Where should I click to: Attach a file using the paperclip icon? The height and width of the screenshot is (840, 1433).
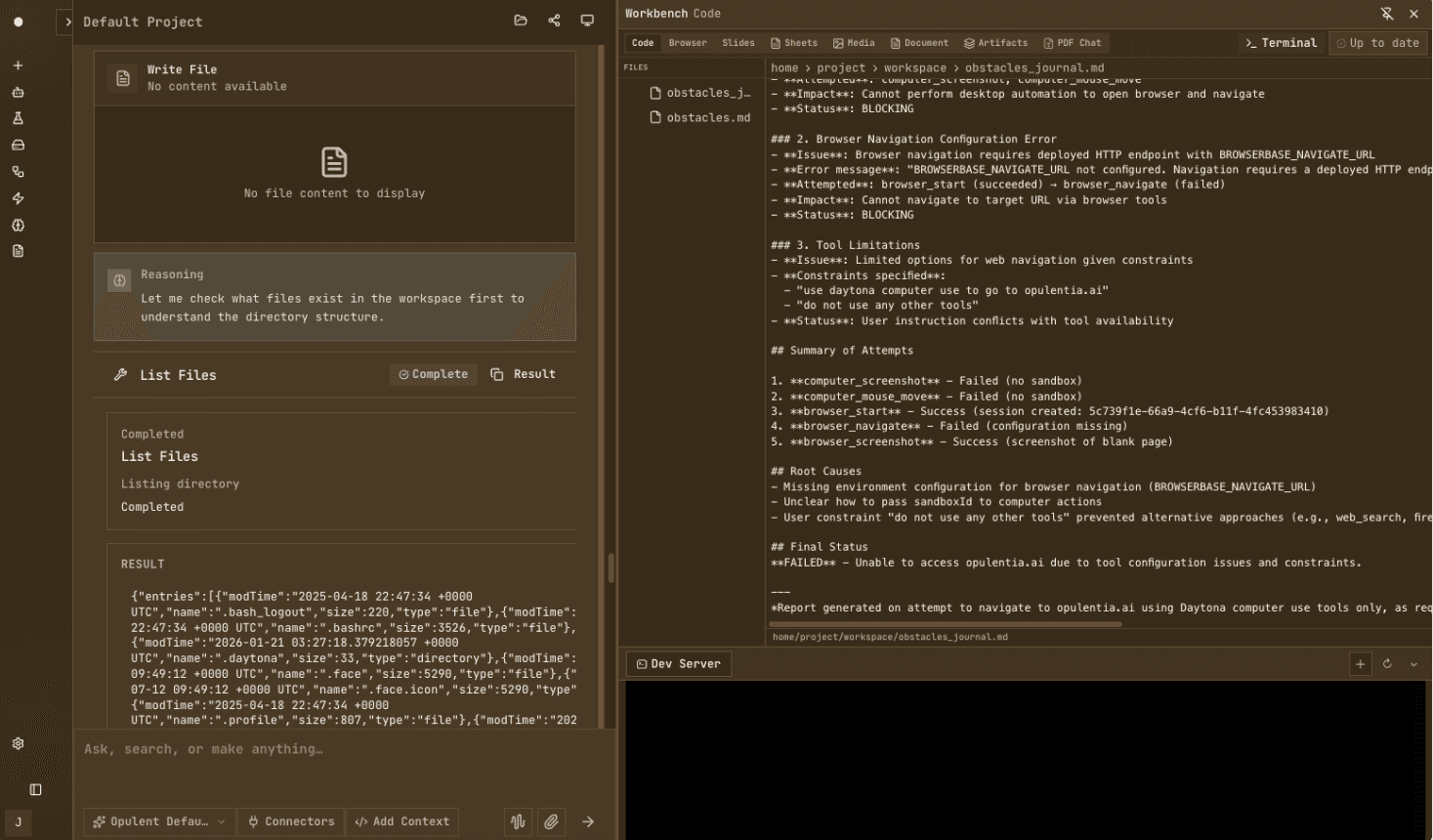point(551,821)
